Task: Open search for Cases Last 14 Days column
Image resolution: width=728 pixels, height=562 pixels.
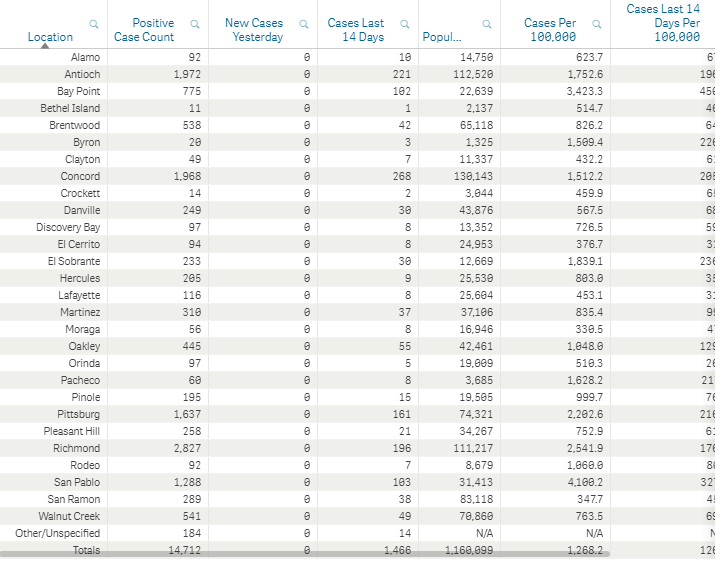Action: pyautogui.click(x=405, y=24)
